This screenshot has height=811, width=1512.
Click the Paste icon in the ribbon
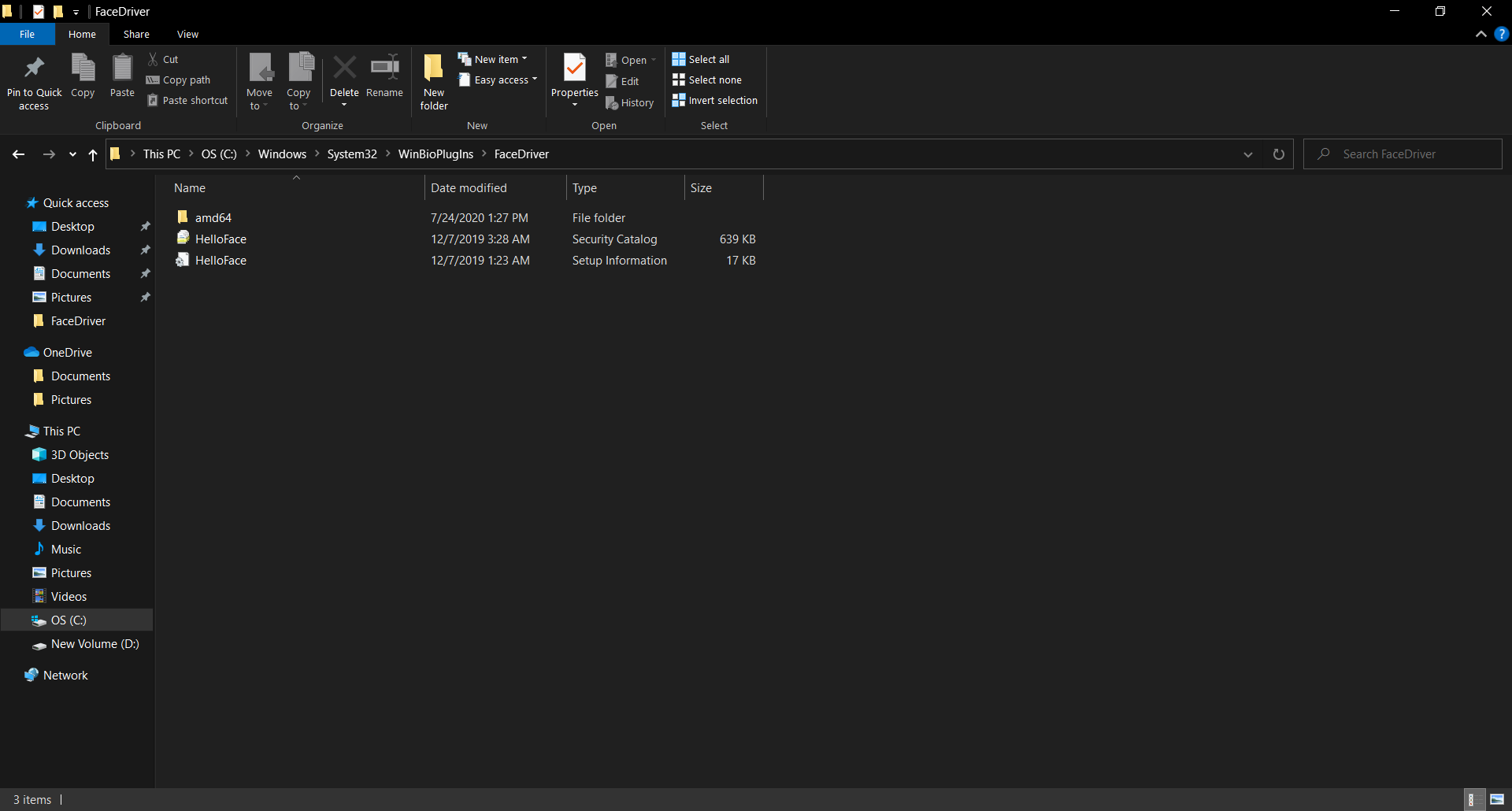[122, 68]
